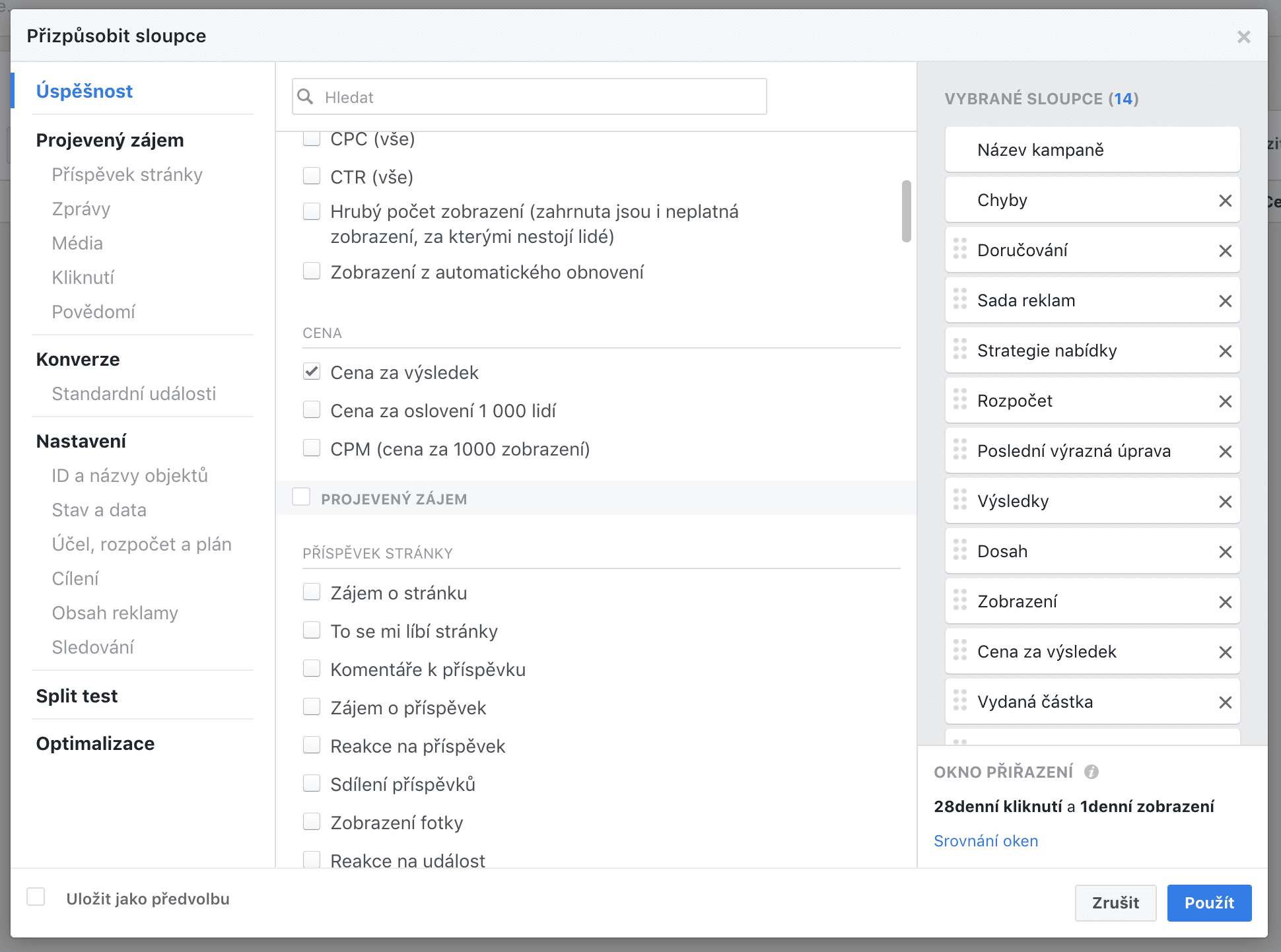The height and width of the screenshot is (952, 1281).
Task: Select the Split test sidebar section
Action: click(77, 696)
